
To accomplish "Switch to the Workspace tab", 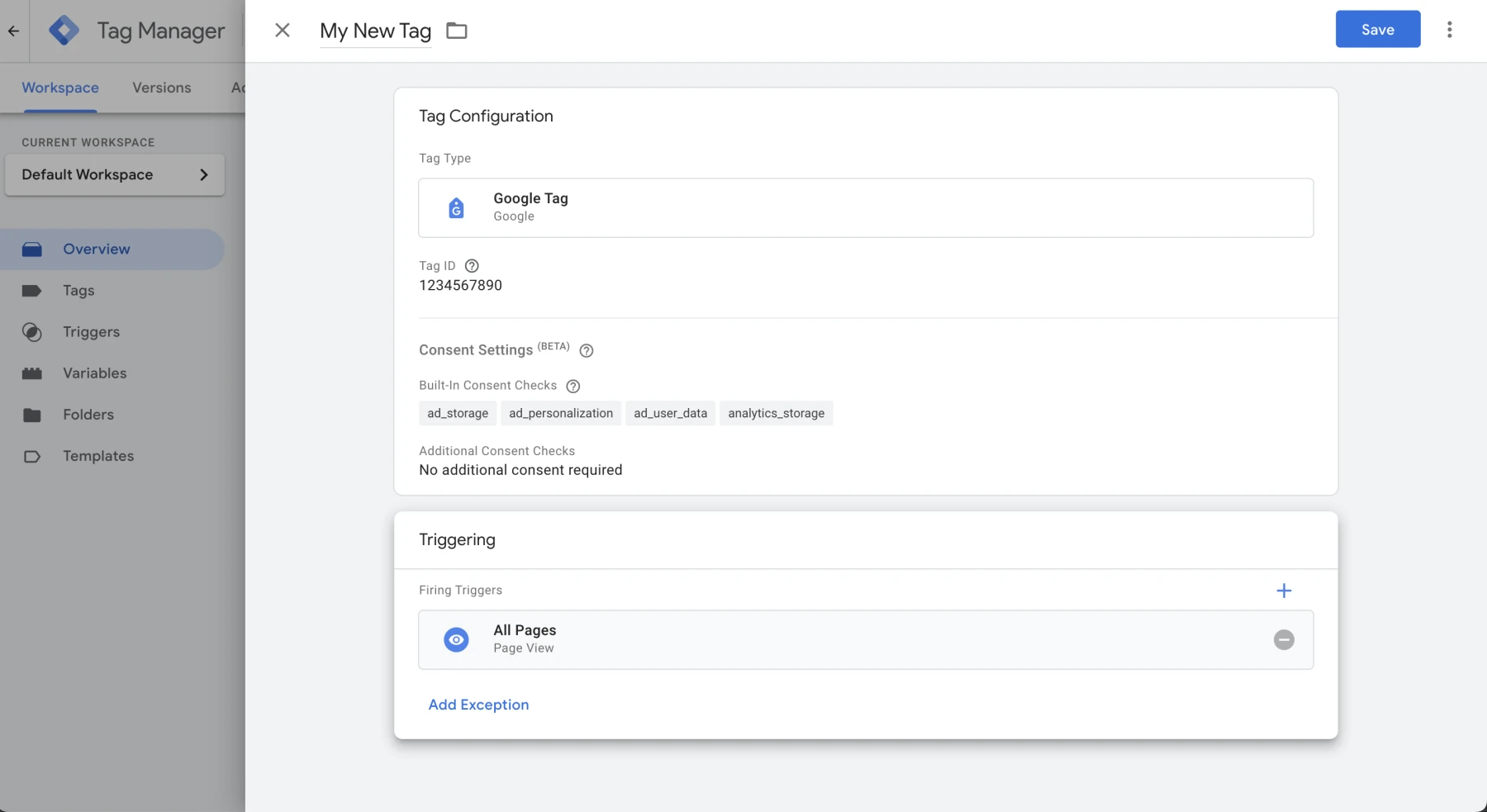I will 60,88.
